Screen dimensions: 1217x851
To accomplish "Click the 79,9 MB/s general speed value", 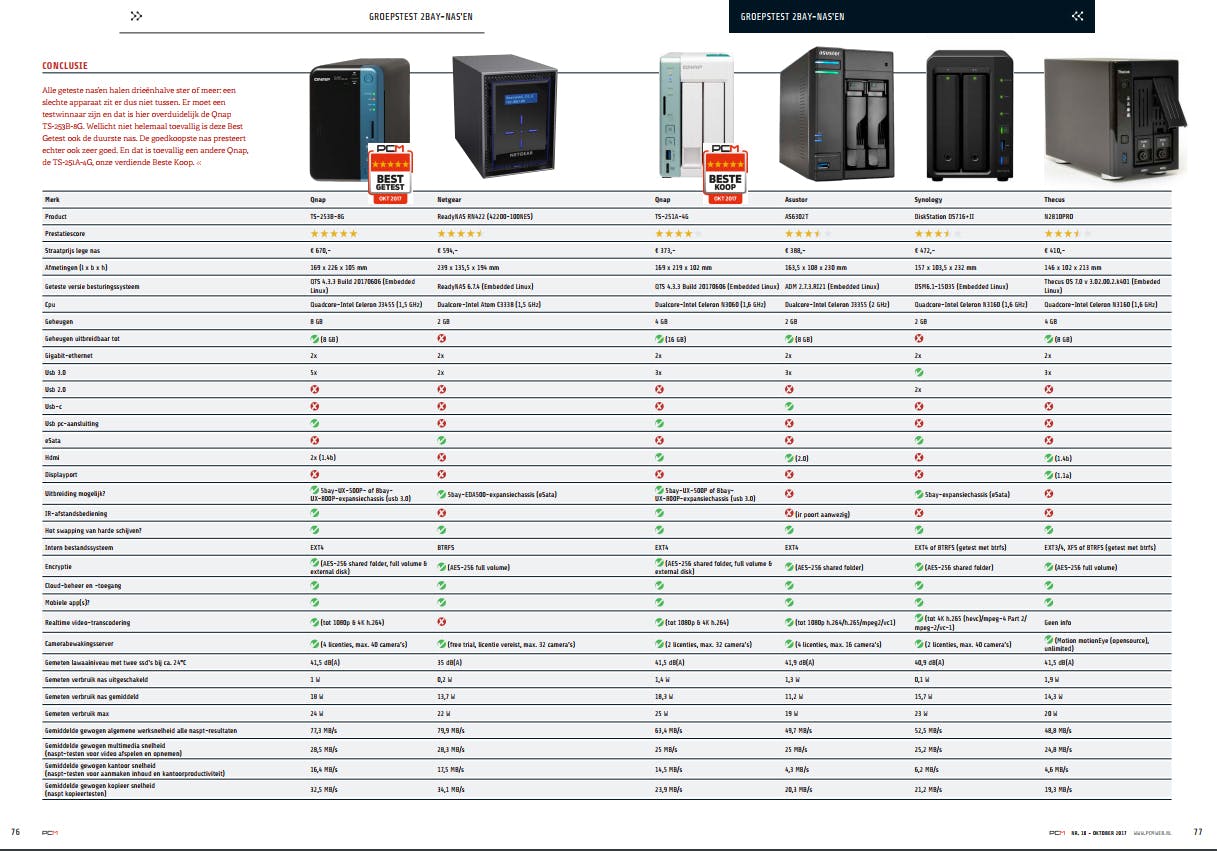I will point(453,731).
